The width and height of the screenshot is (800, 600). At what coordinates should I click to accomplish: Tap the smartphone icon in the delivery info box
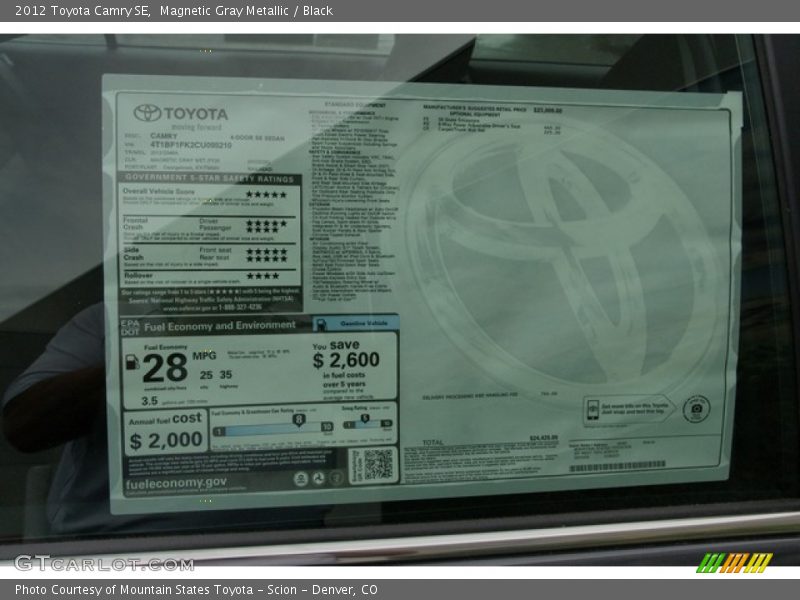[593, 409]
